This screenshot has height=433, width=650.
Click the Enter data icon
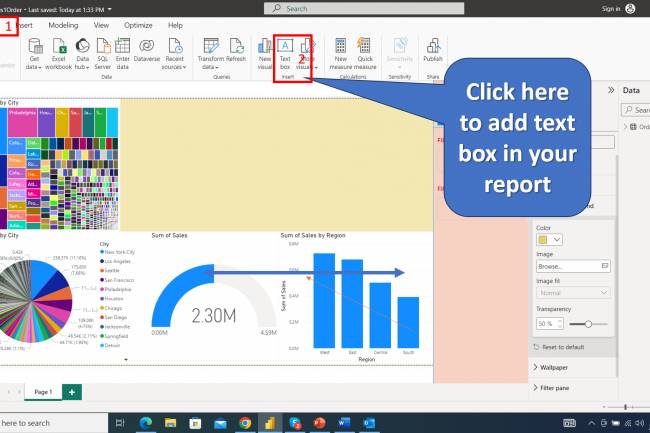pos(123,46)
